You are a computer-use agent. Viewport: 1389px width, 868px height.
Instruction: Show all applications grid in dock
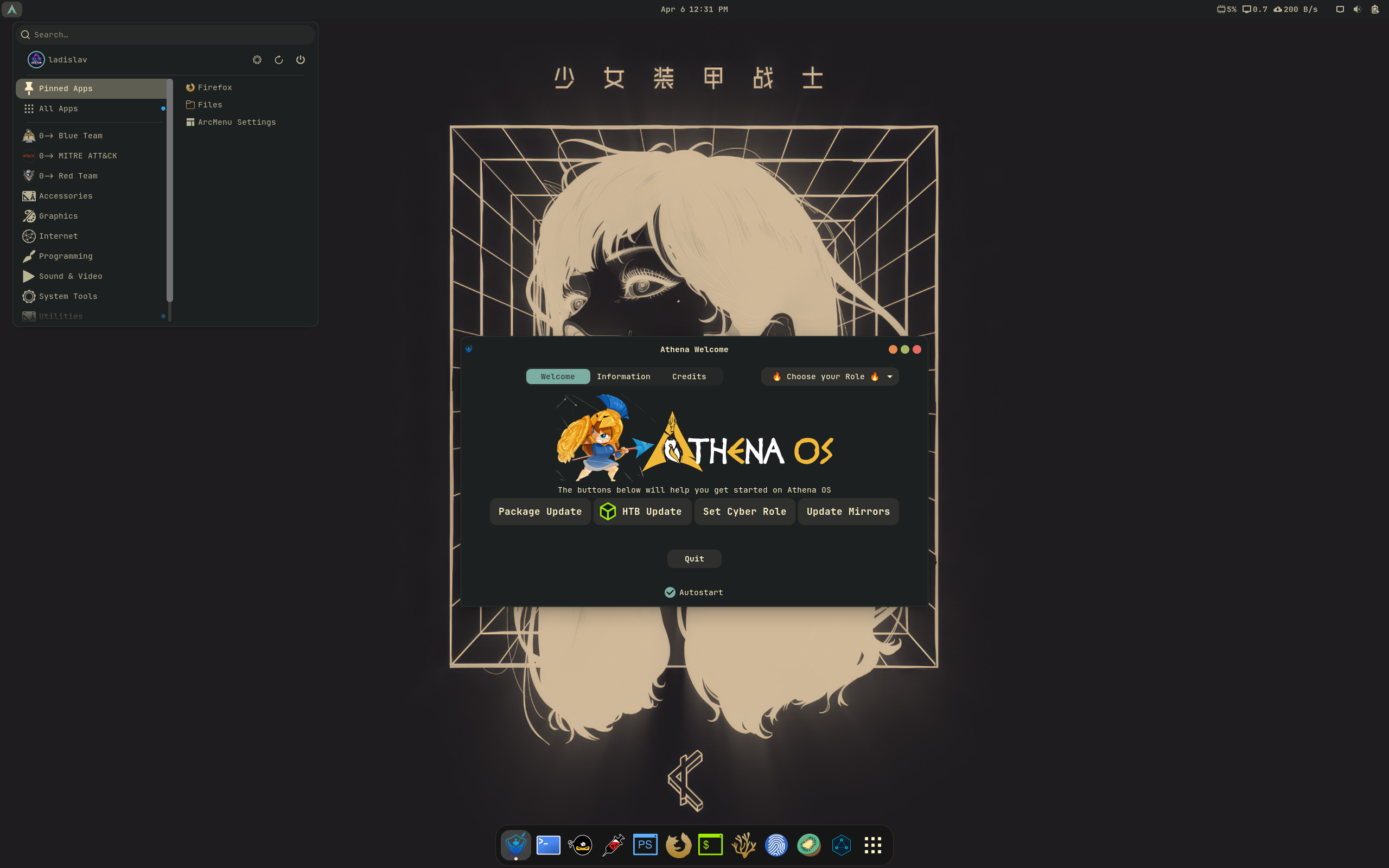coord(872,845)
